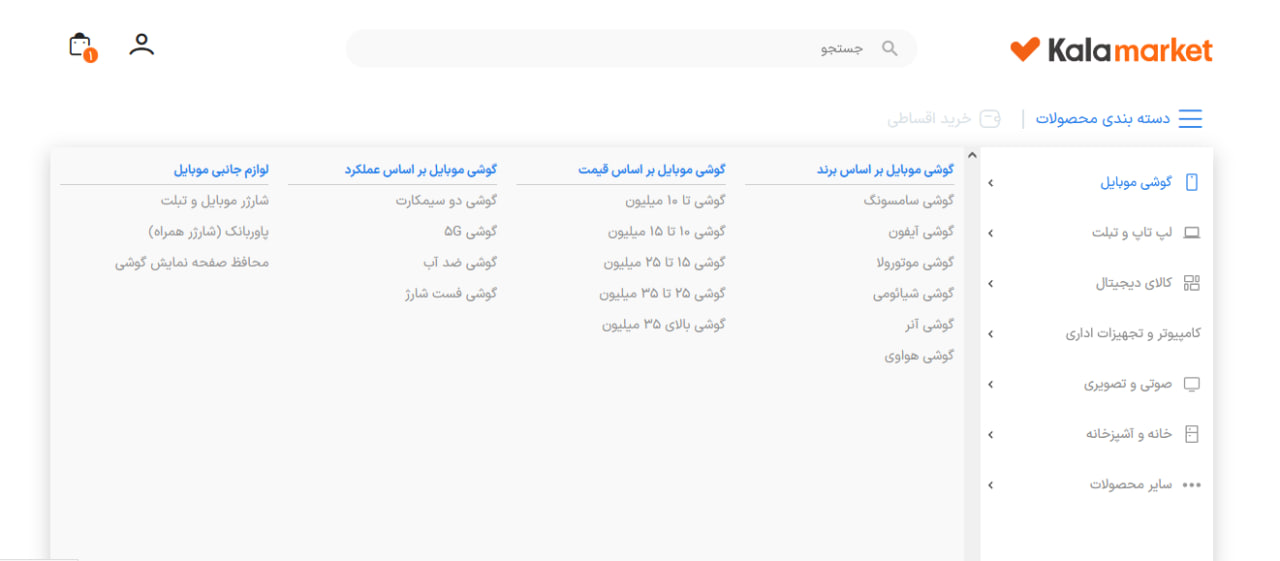This screenshot has width=1280, height=561.
Task: Click the phone icon next to گوشی موبایل
Action: pos(1191,182)
